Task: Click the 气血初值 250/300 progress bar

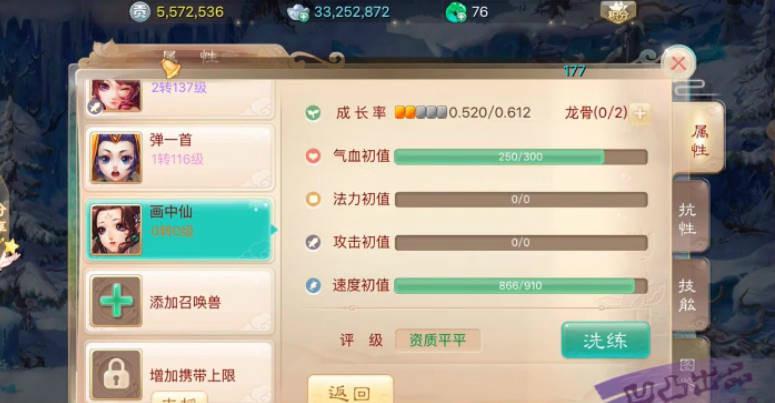Action: coord(521,157)
